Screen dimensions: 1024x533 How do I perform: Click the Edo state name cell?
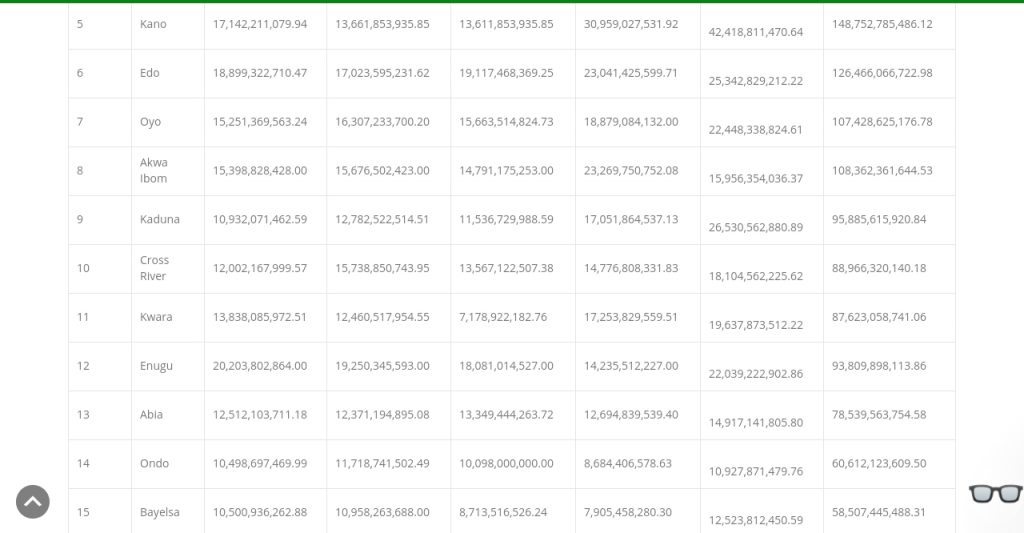pos(150,73)
